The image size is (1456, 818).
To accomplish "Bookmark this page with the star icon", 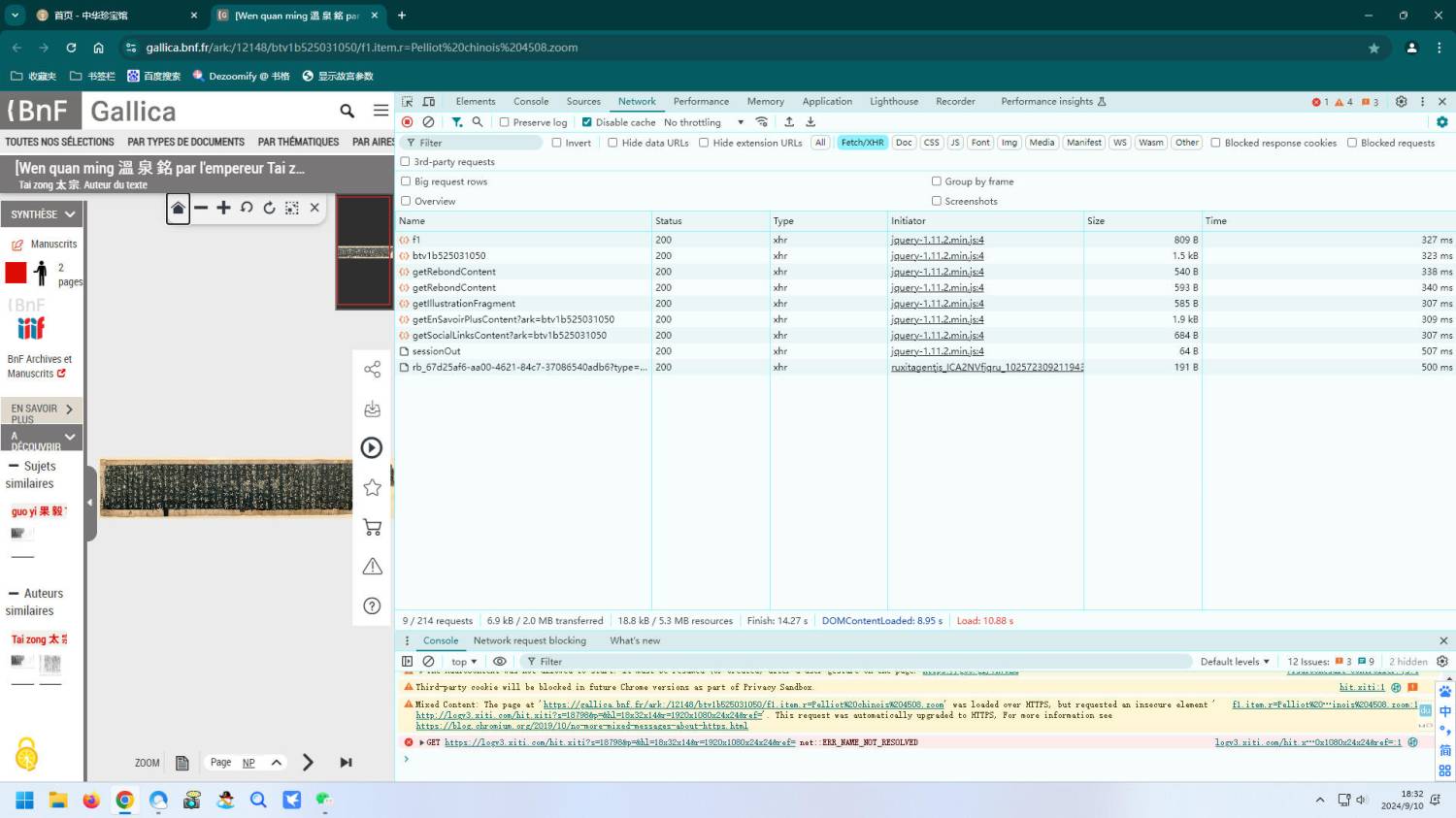I will 1373,48.
